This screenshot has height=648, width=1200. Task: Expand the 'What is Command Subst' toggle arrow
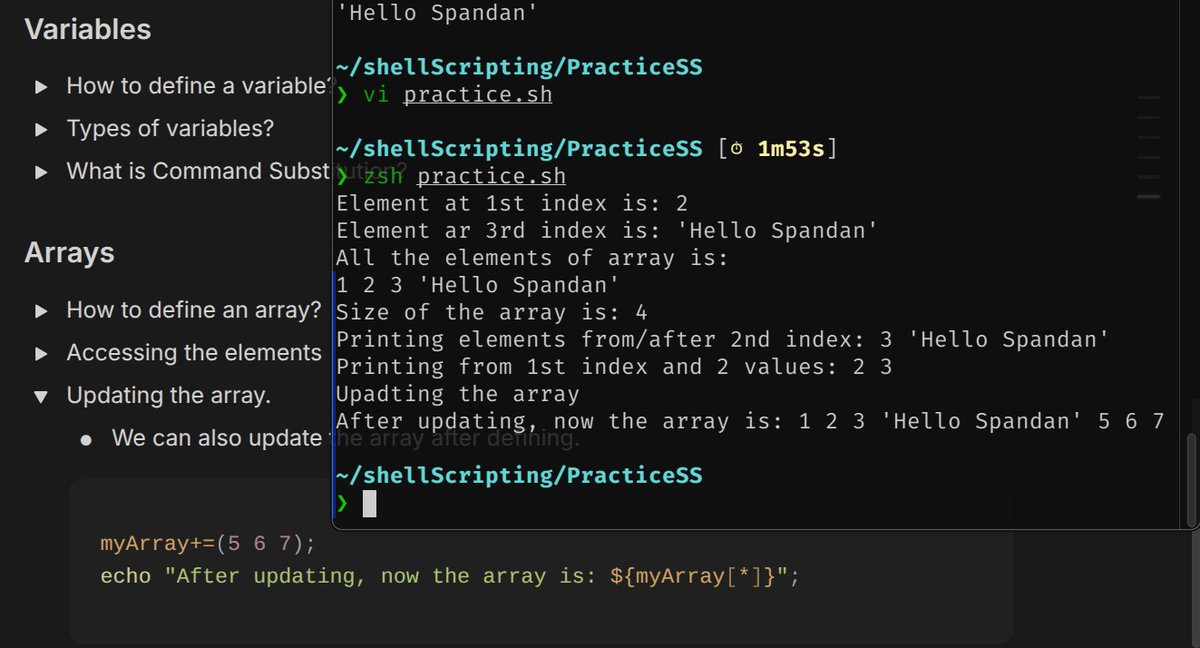pos(41,172)
